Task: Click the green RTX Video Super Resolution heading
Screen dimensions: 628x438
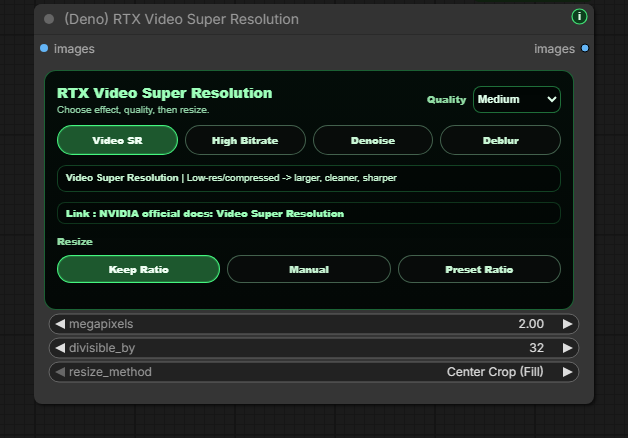Action: tap(165, 93)
